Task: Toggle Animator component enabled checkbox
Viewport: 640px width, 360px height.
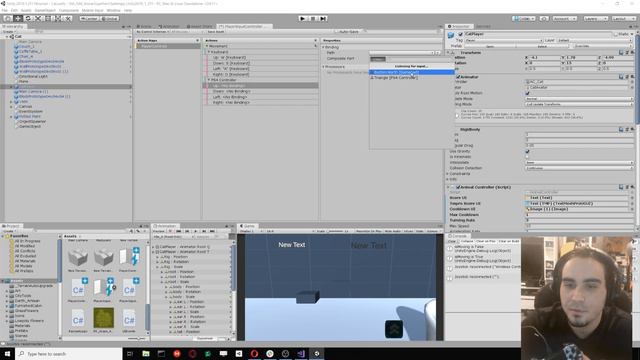Action: pyautogui.click(x=458, y=77)
